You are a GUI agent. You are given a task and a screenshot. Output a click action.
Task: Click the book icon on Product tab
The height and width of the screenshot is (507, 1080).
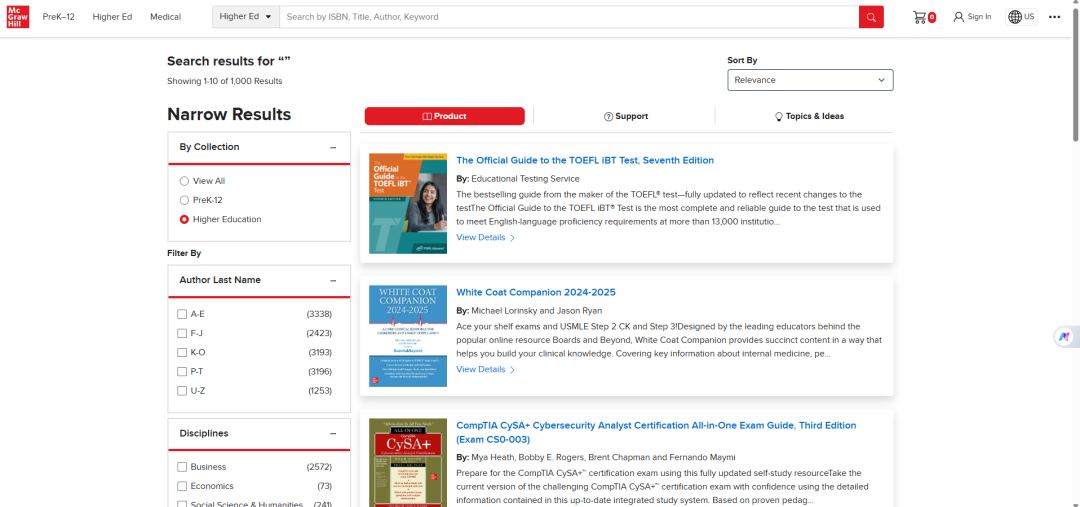[x=427, y=116]
